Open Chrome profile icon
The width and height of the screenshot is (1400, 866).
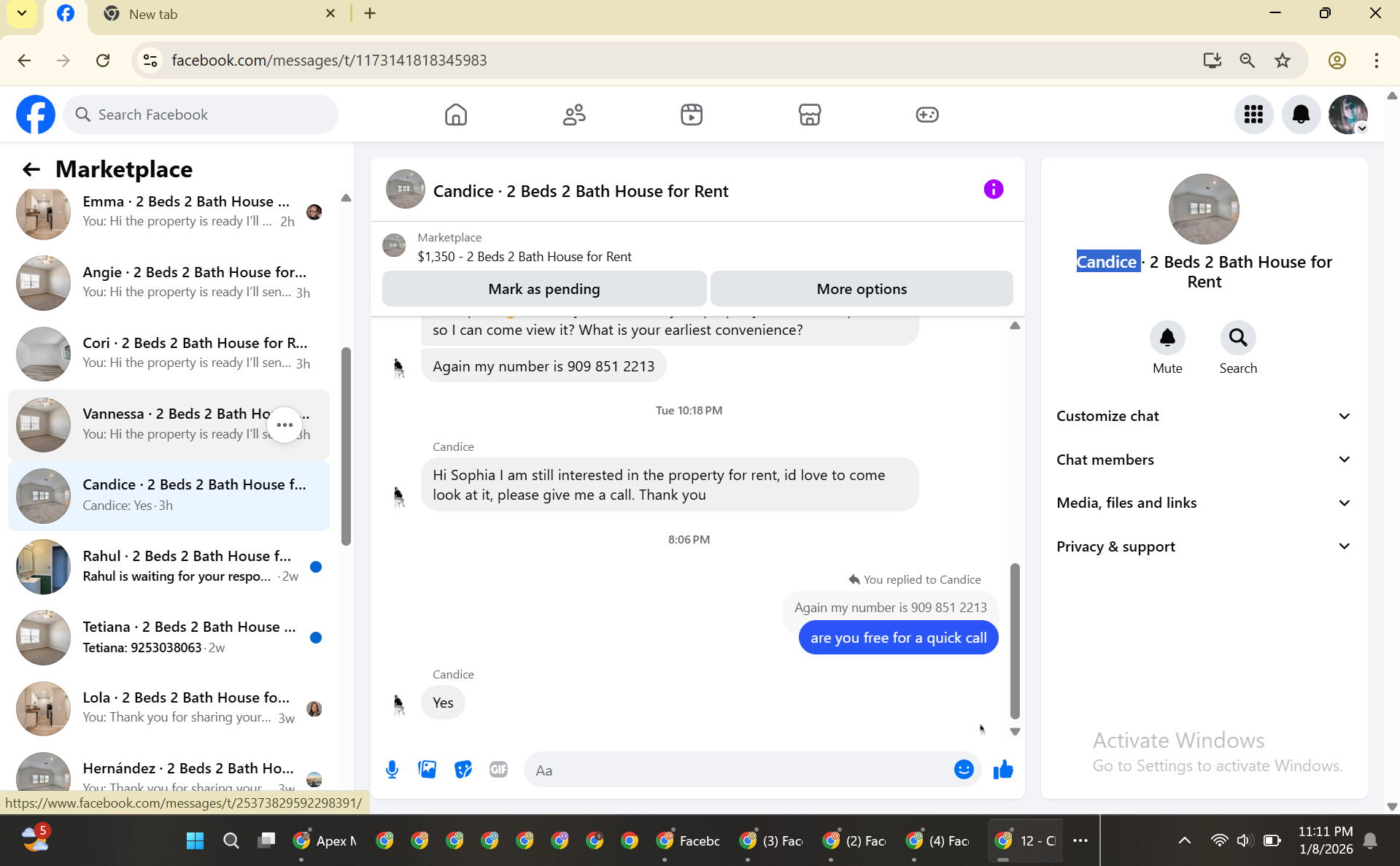pos(1337,61)
